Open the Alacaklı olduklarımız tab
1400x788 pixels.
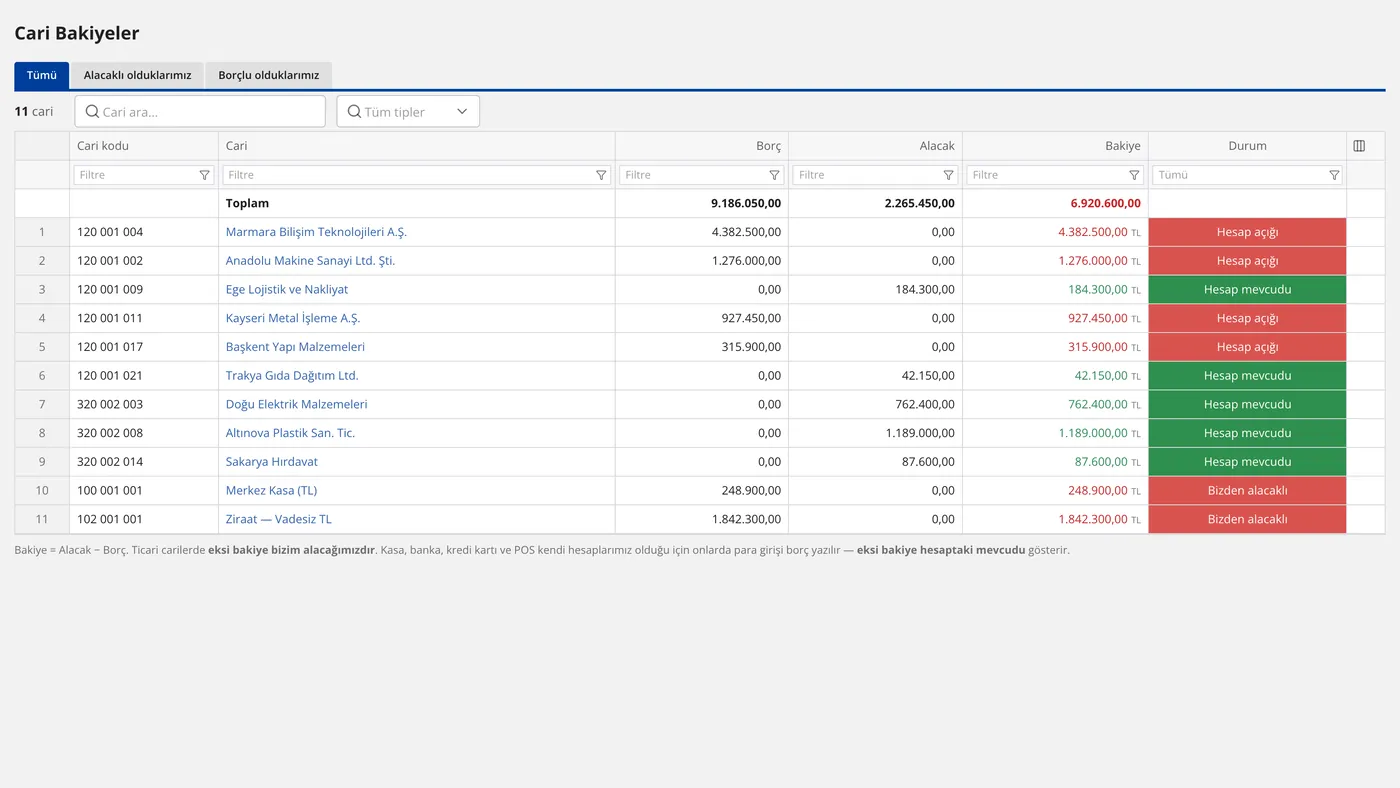tap(137, 75)
